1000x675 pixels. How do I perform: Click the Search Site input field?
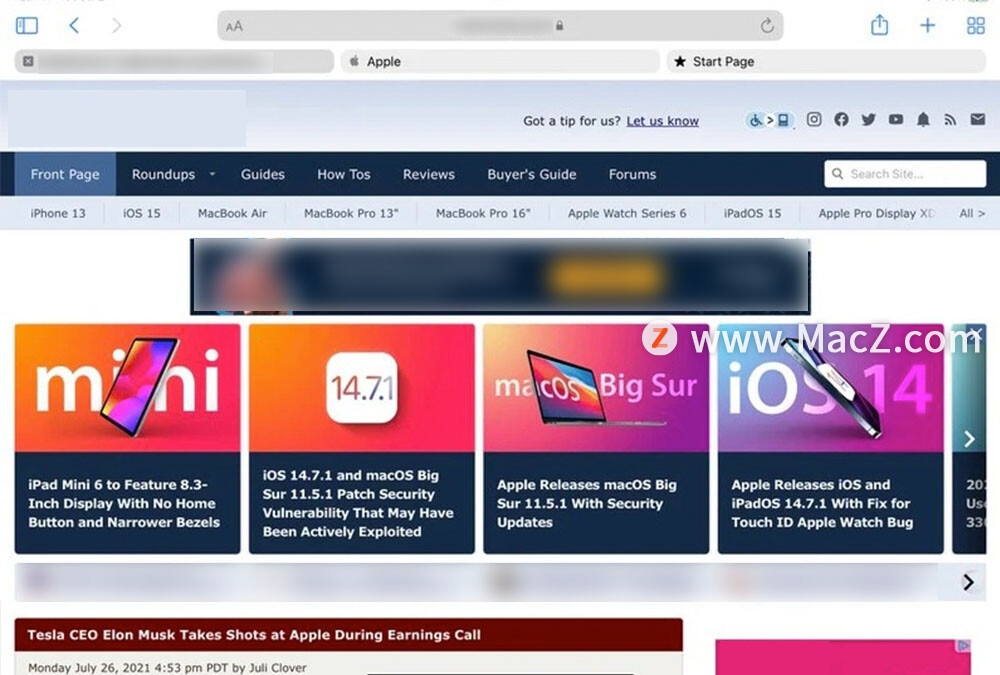click(905, 174)
